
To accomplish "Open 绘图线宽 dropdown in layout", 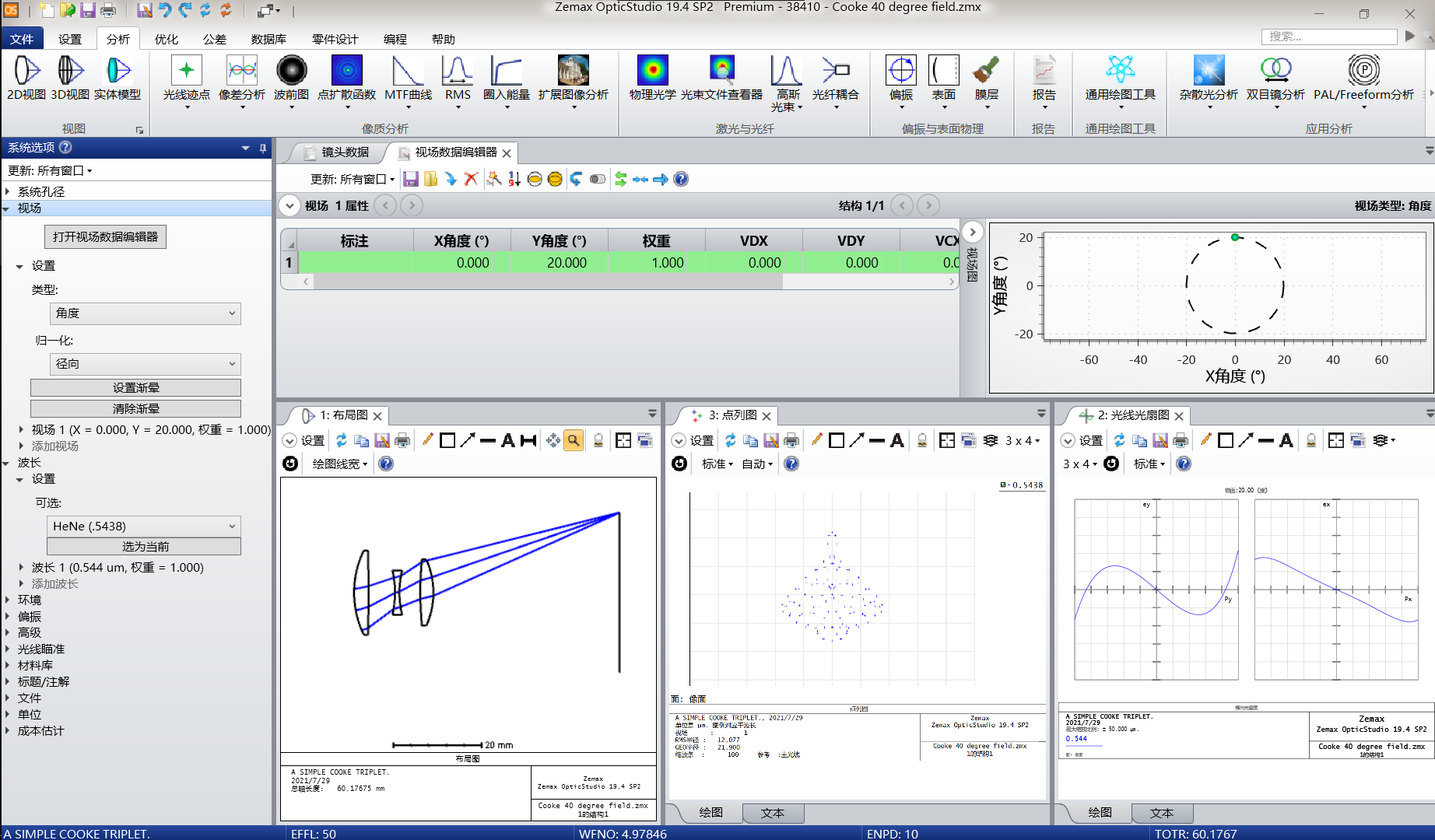I will point(340,464).
